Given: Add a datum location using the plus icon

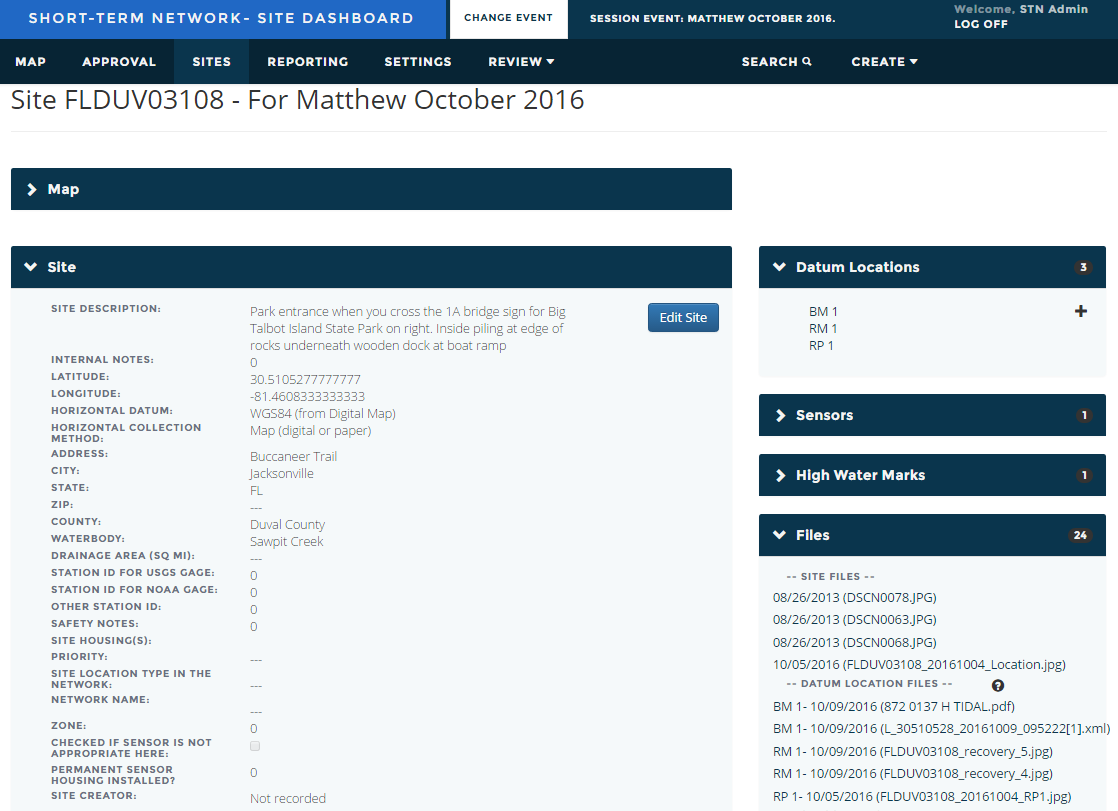Looking at the screenshot, I should [x=1081, y=311].
